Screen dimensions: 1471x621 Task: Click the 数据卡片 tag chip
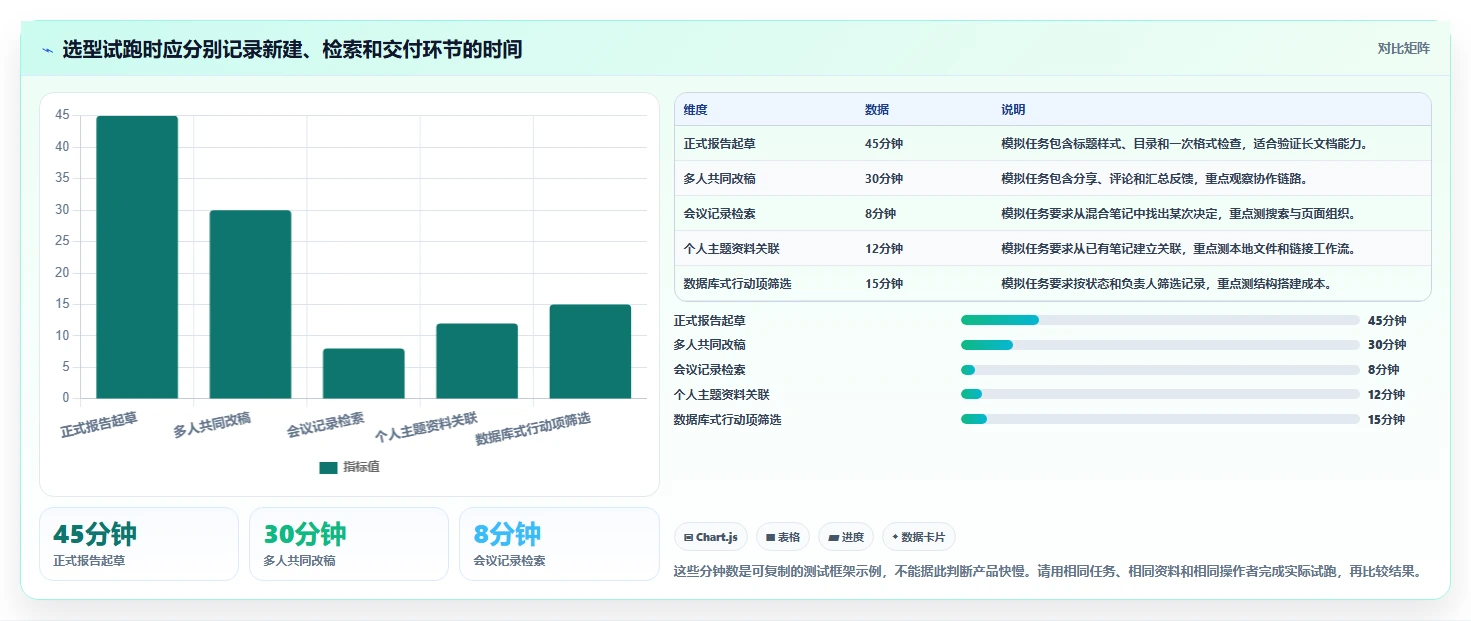click(918, 537)
